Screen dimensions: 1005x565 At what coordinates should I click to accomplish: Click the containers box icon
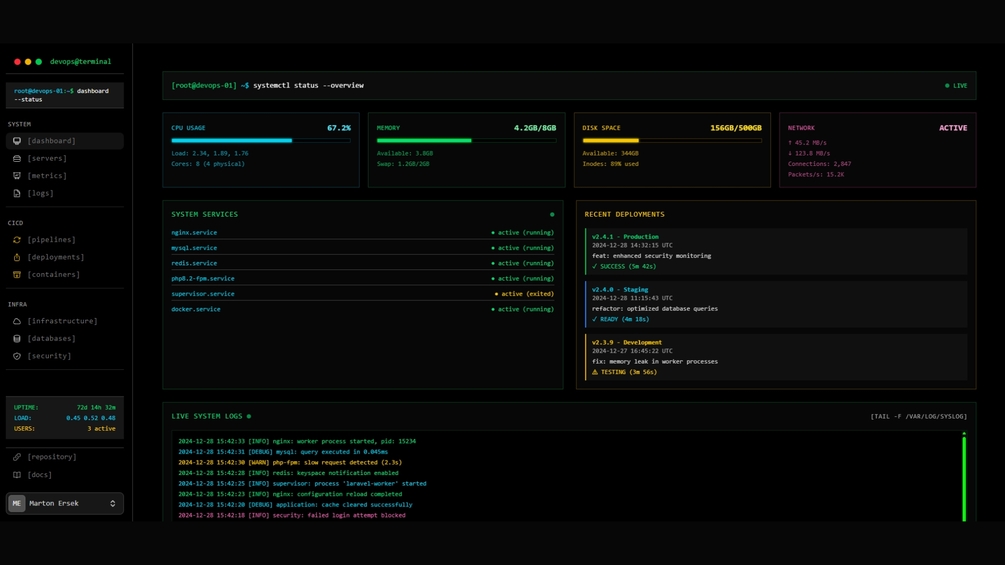click(x=17, y=274)
